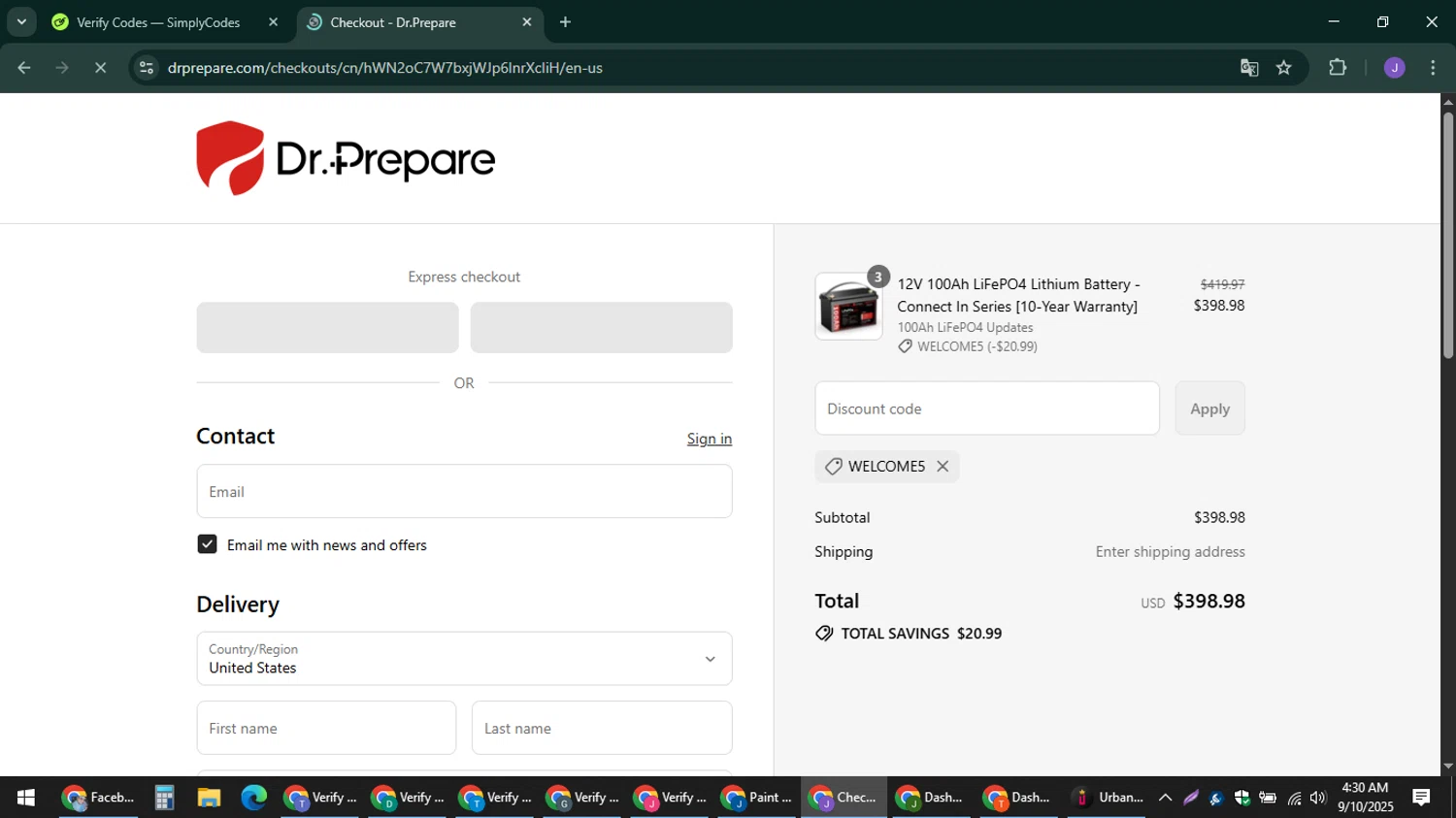The image size is (1456, 818).
Task: Click the total savings tag icon
Action: (824, 634)
